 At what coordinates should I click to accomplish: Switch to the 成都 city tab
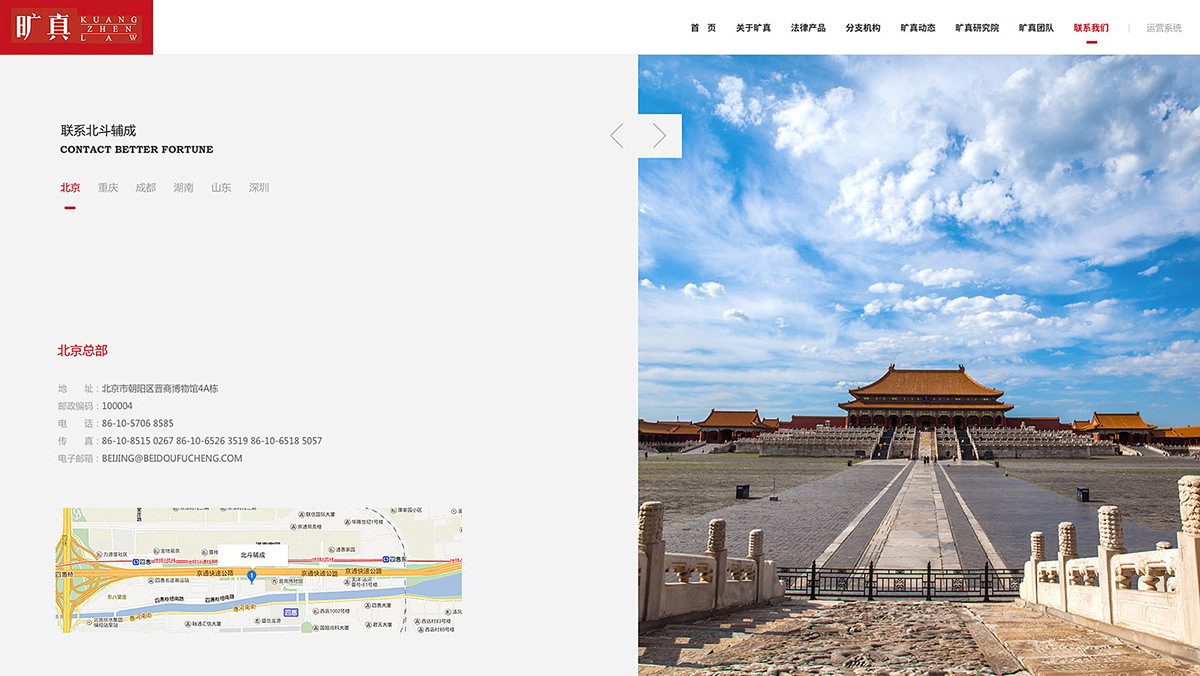coord(146,188)
